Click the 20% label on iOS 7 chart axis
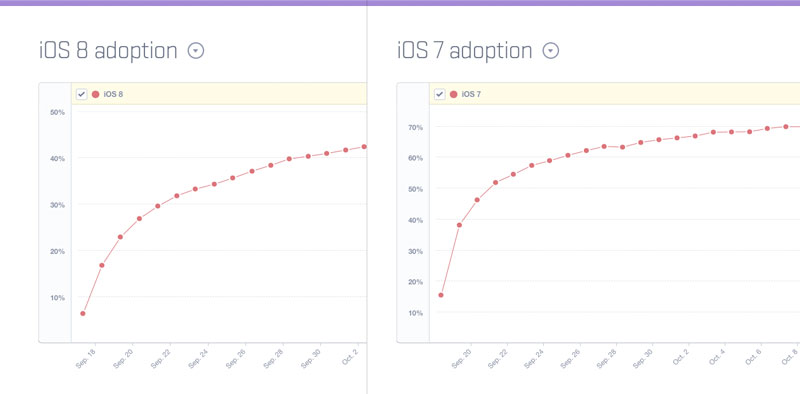 416,282
